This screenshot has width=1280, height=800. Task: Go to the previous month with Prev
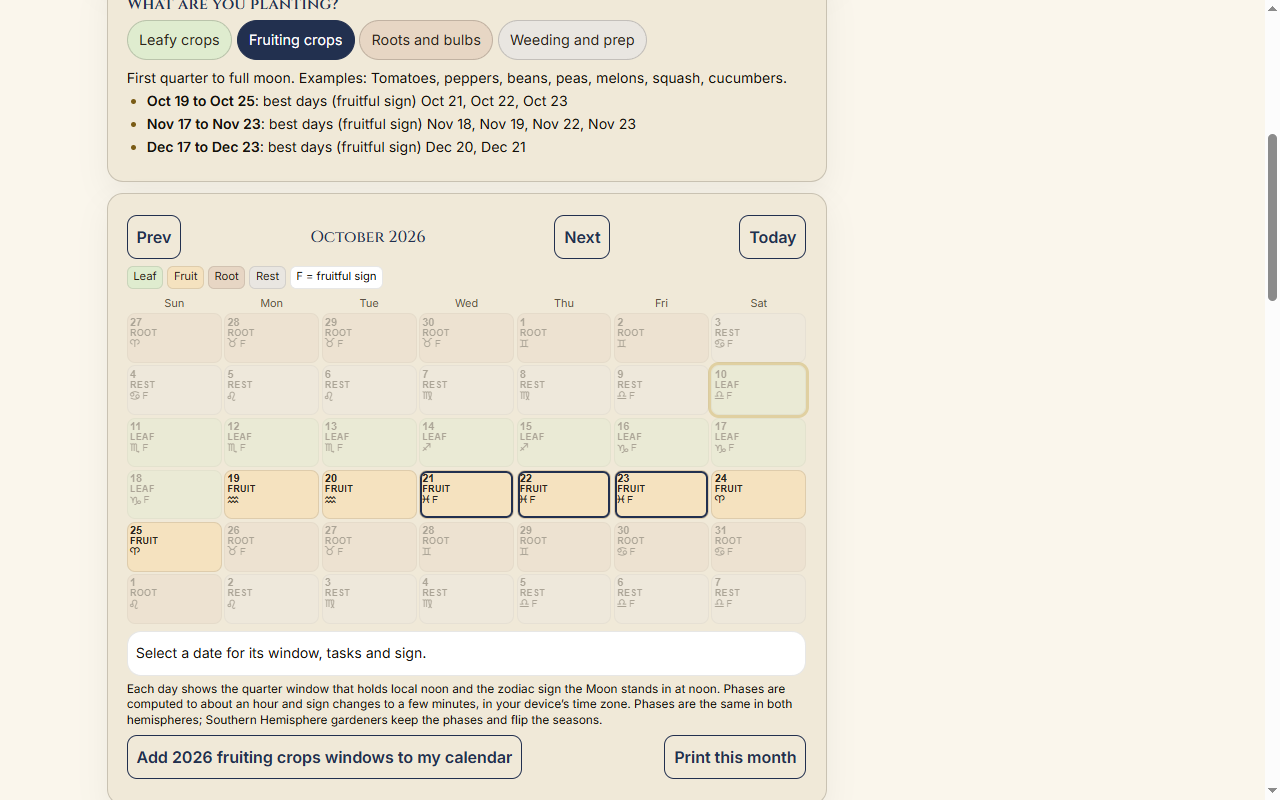(154, 237)
